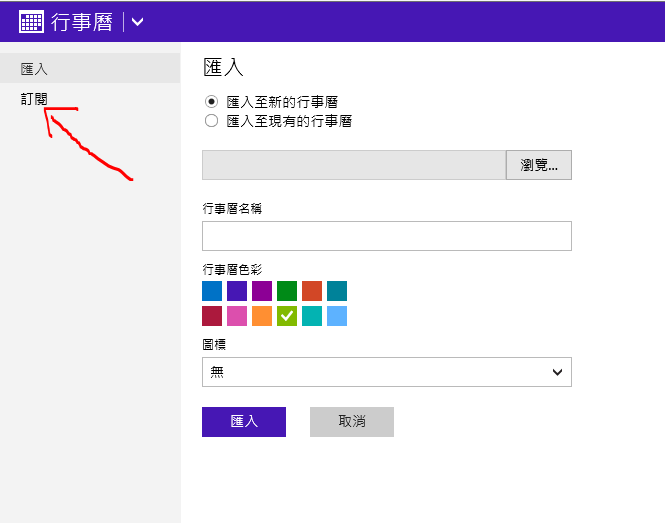Click the 行事曆 title text in header
Screen dimensions: 665x523
tap(82, 22)
